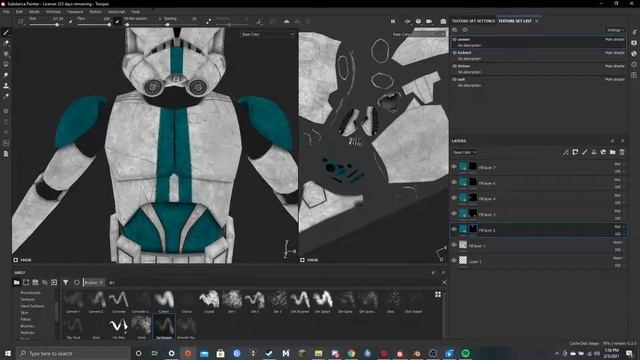Toggle symmetry in the top toolbar
The image size is (640, 360).
[x=287, y=21]
